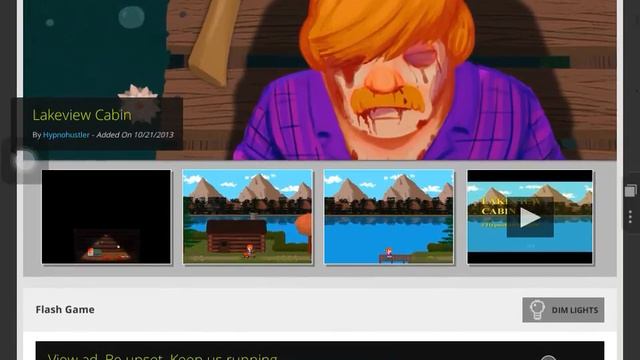640x360 pixels.
Task: Click the 'View ad. Be upset' banner text
Action: pos(162,356)
